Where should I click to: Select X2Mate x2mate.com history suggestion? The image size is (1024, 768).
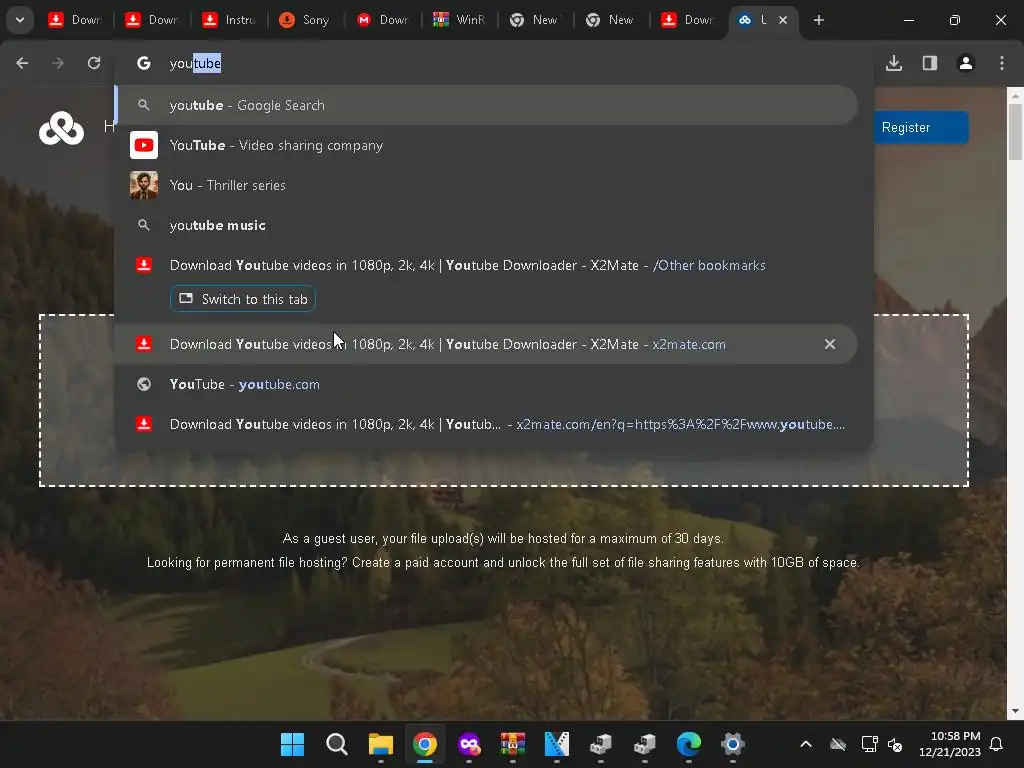487,344
